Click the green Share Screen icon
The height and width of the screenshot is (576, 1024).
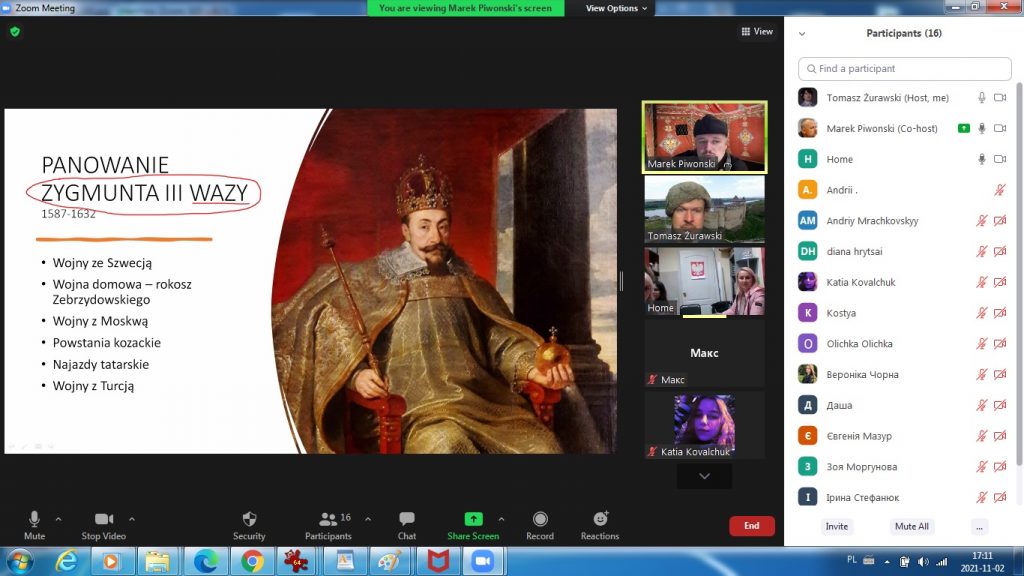click(473, 519)
